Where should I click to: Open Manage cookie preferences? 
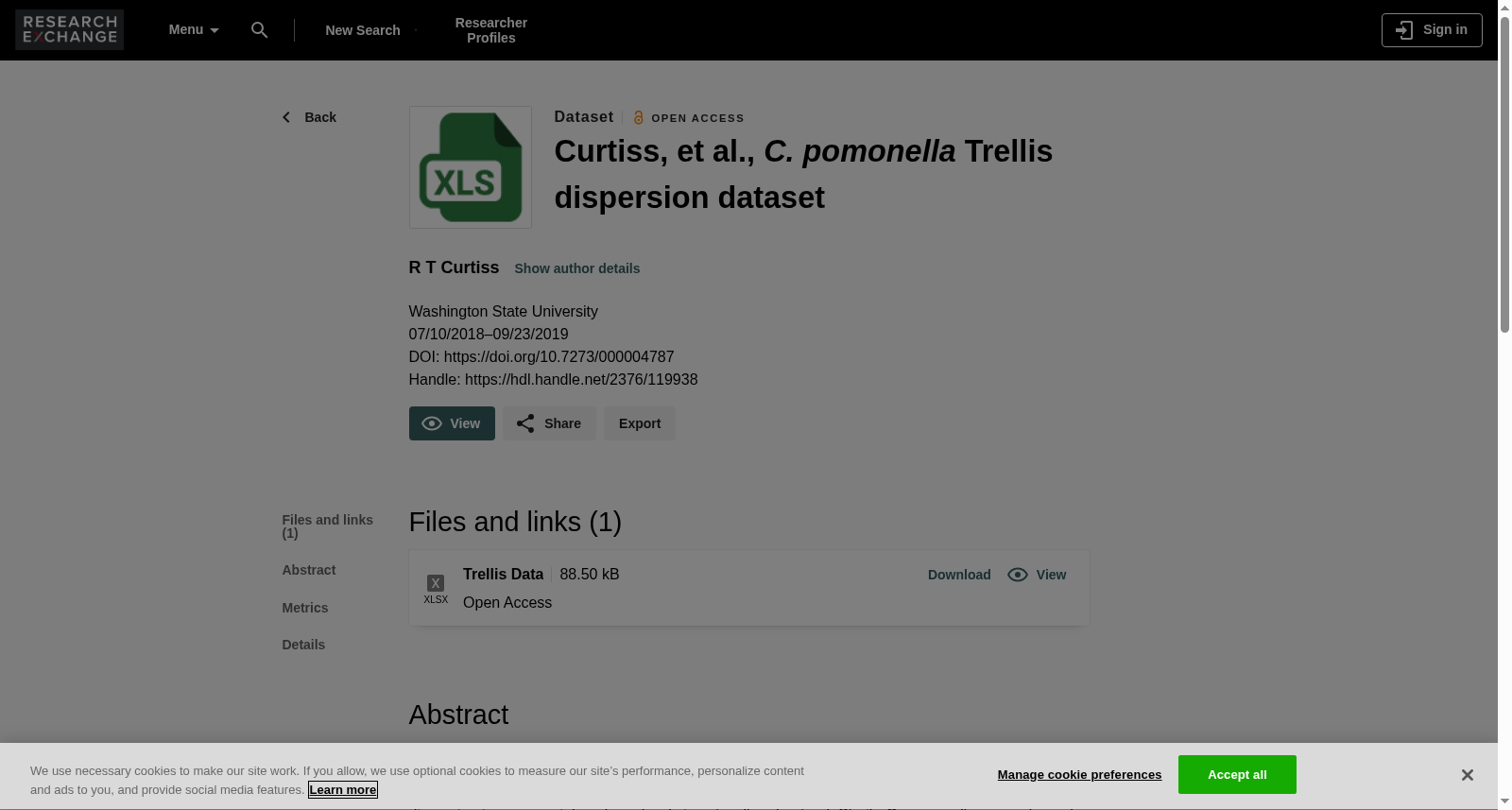pyautogui.click(x=1079, y=775)
